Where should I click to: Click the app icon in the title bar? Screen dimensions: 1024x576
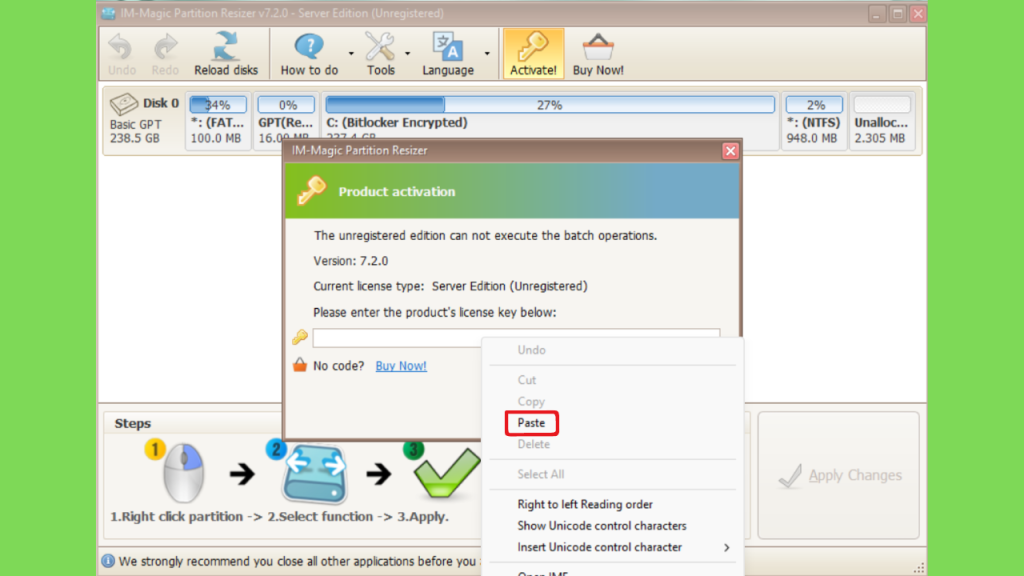click(108, 13)
